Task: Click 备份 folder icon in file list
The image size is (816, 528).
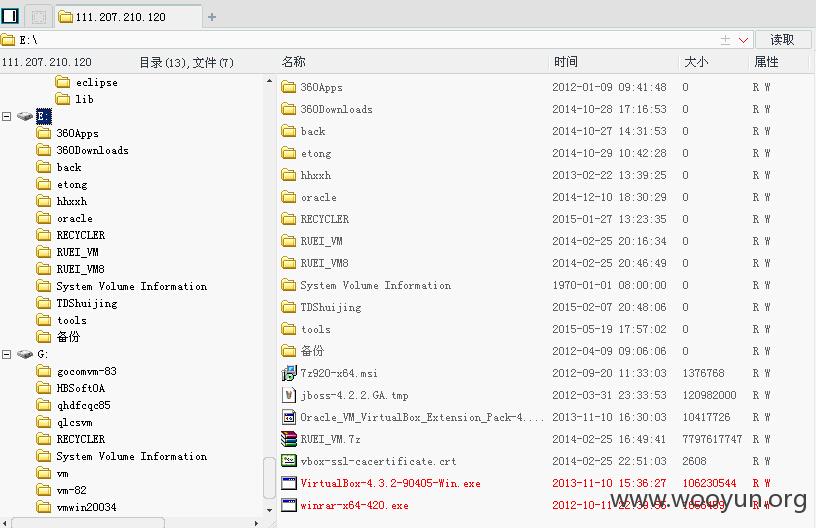Action: coord(289,351)
